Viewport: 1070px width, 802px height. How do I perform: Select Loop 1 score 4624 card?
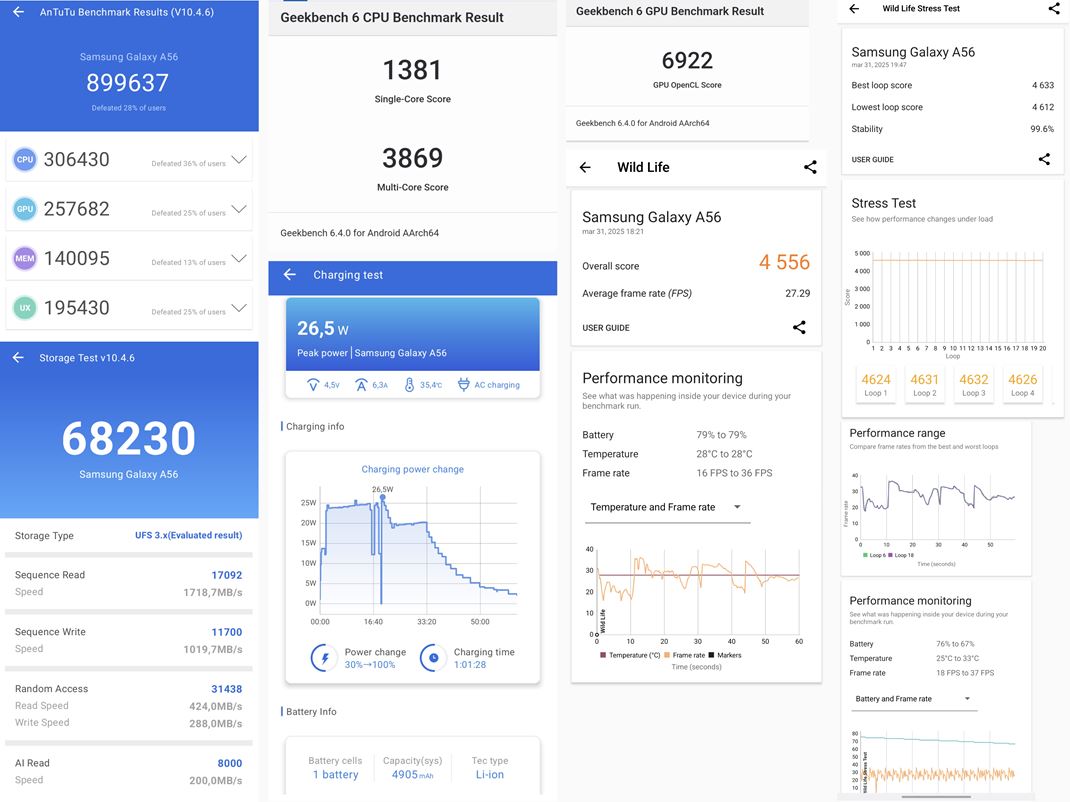[876, 385]
